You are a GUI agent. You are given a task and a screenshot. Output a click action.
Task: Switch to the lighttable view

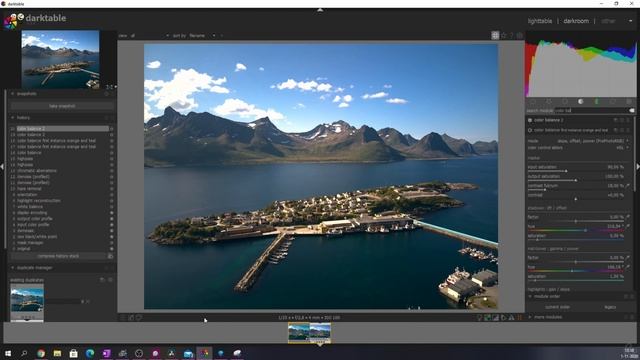pyautogui.click(x=540, y=21)
